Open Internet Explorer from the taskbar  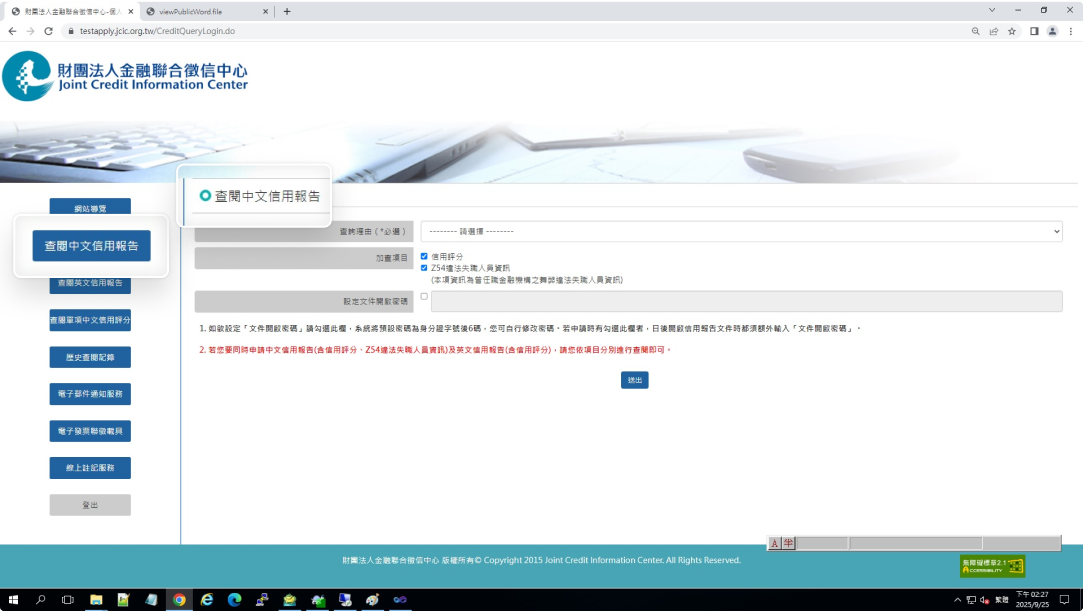coord(207,600)
